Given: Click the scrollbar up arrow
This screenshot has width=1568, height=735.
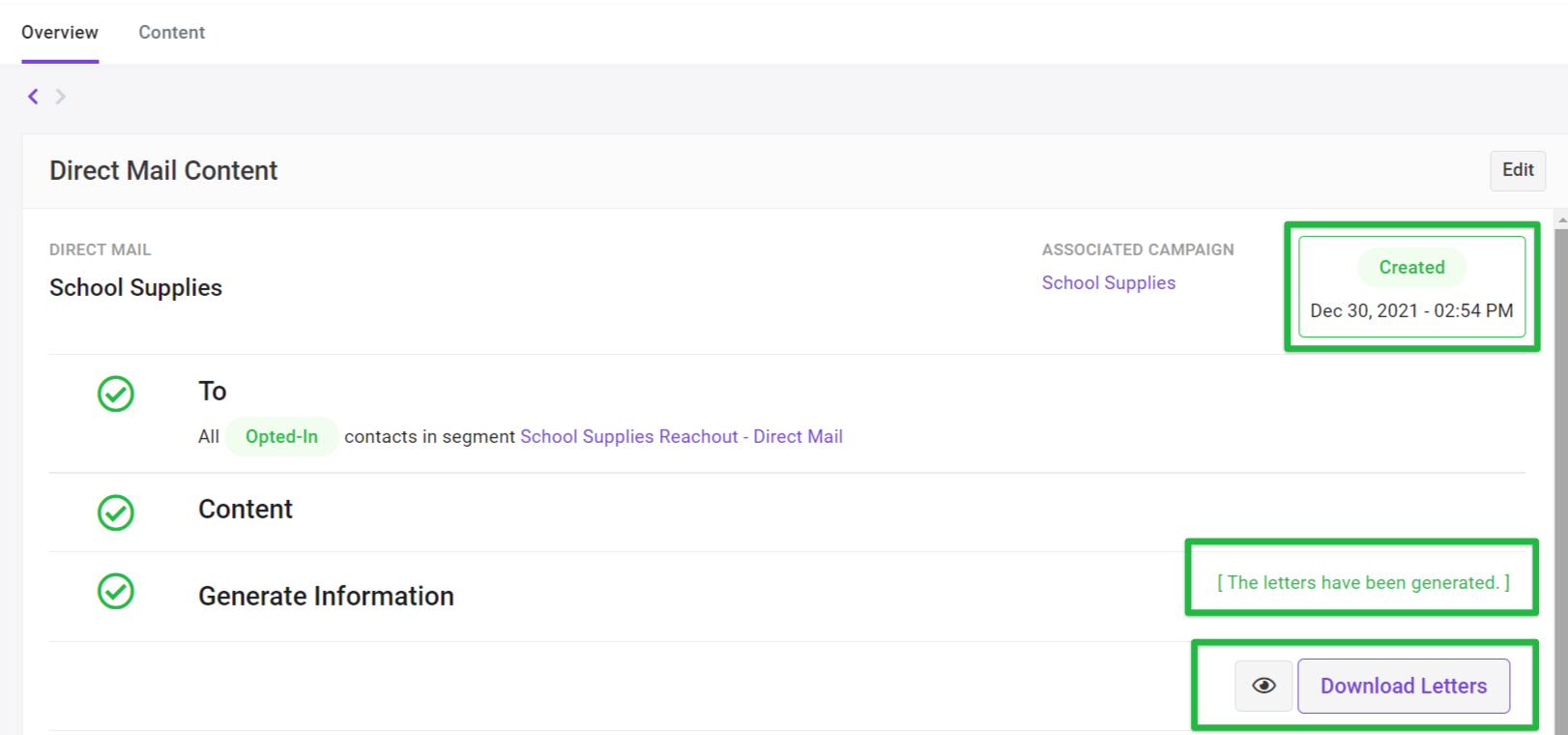Looking at the screenshot, I should 1561,220.
